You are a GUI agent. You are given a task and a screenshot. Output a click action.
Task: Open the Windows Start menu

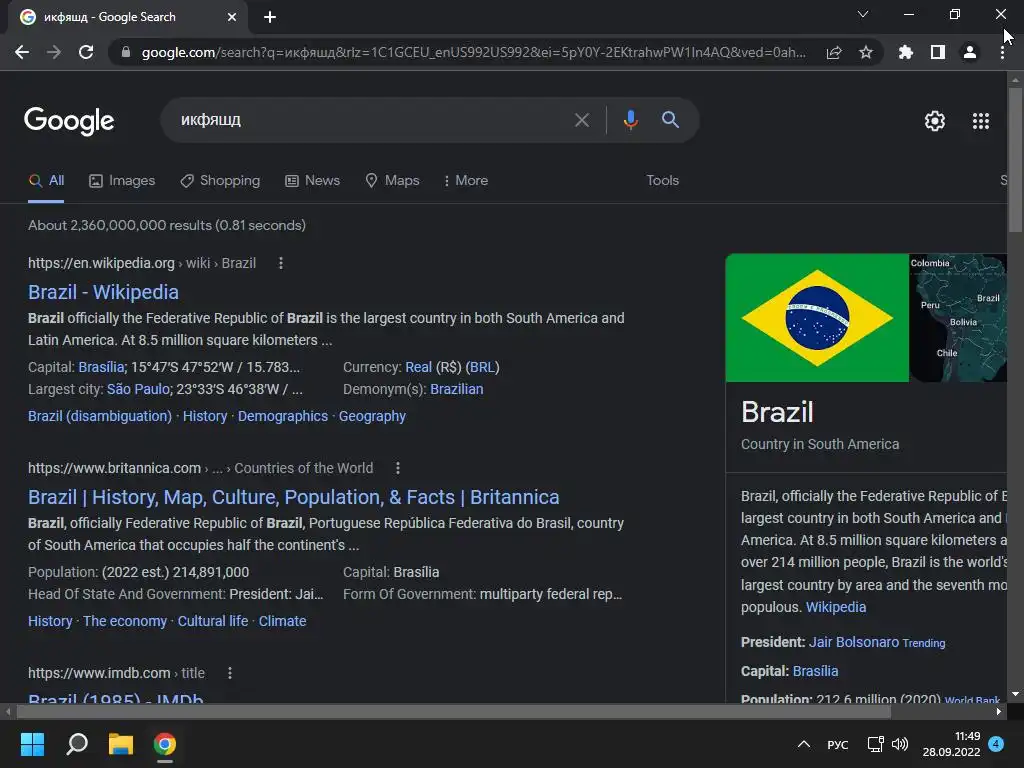tap(33, 744)
